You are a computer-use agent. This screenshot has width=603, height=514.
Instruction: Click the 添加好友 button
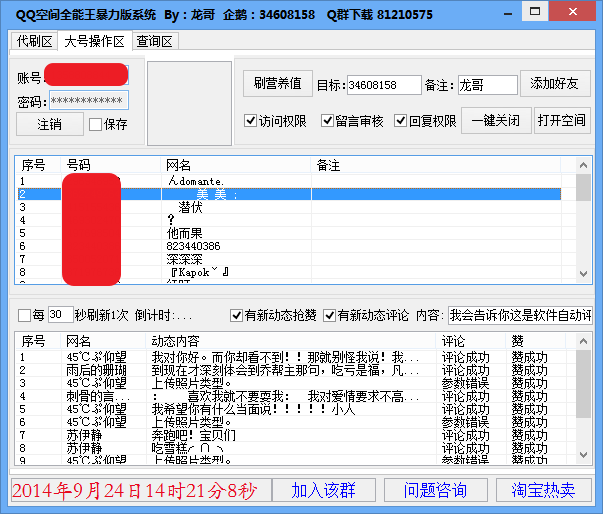555,83
